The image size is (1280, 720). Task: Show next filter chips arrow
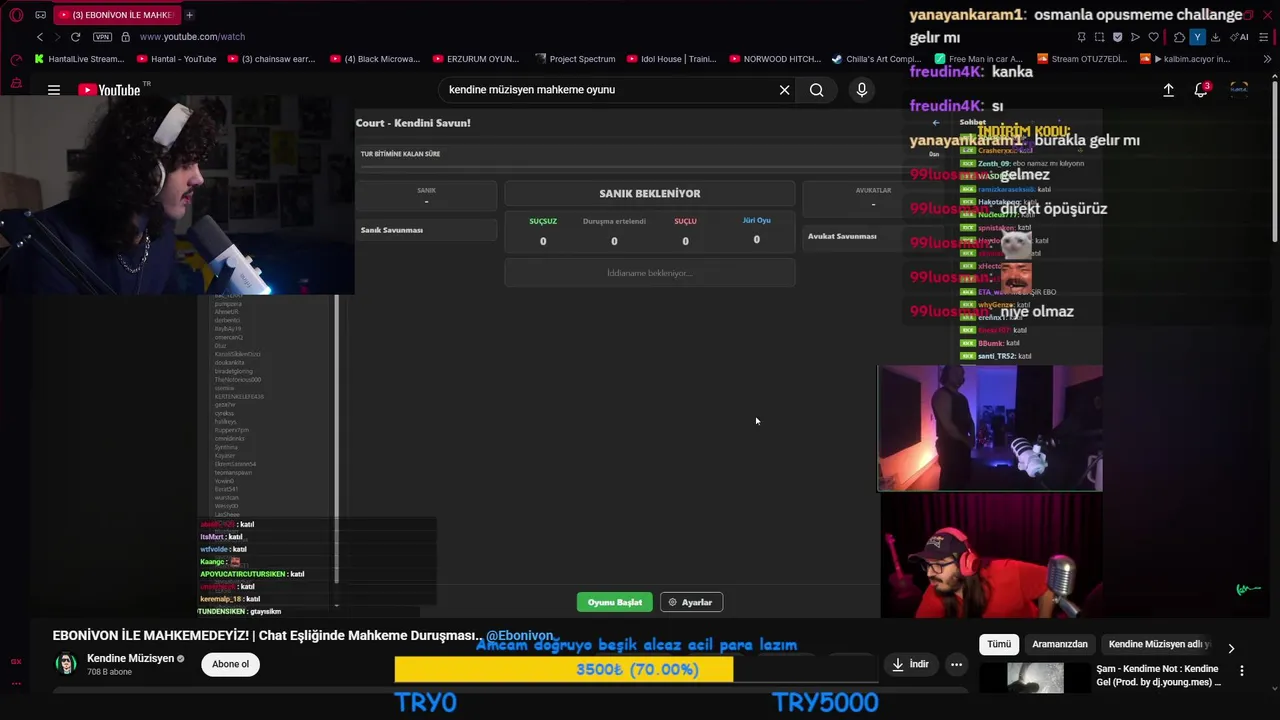tap(1231, 648)
